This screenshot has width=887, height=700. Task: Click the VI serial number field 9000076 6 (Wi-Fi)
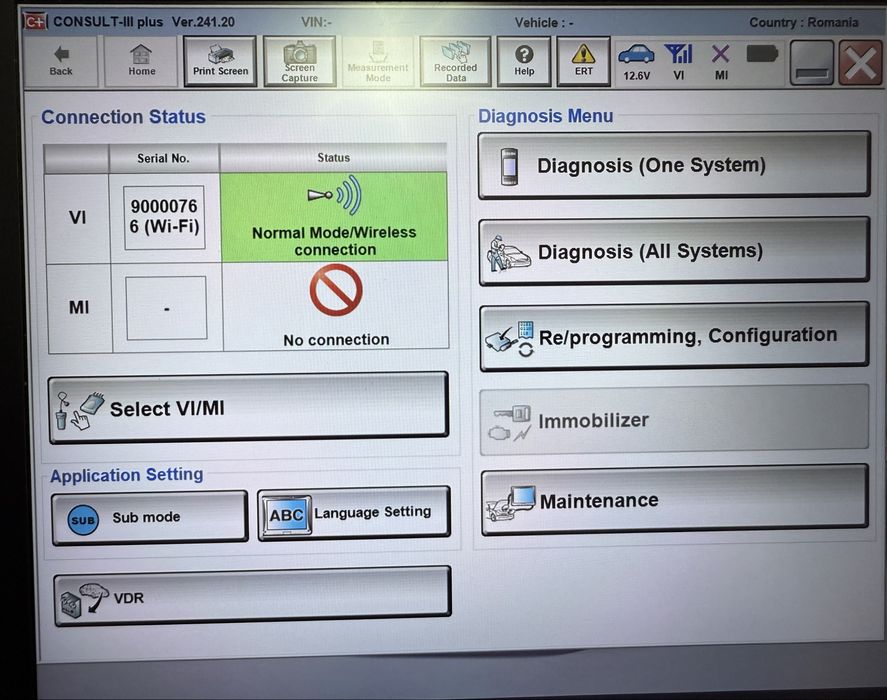click(164, 217)
